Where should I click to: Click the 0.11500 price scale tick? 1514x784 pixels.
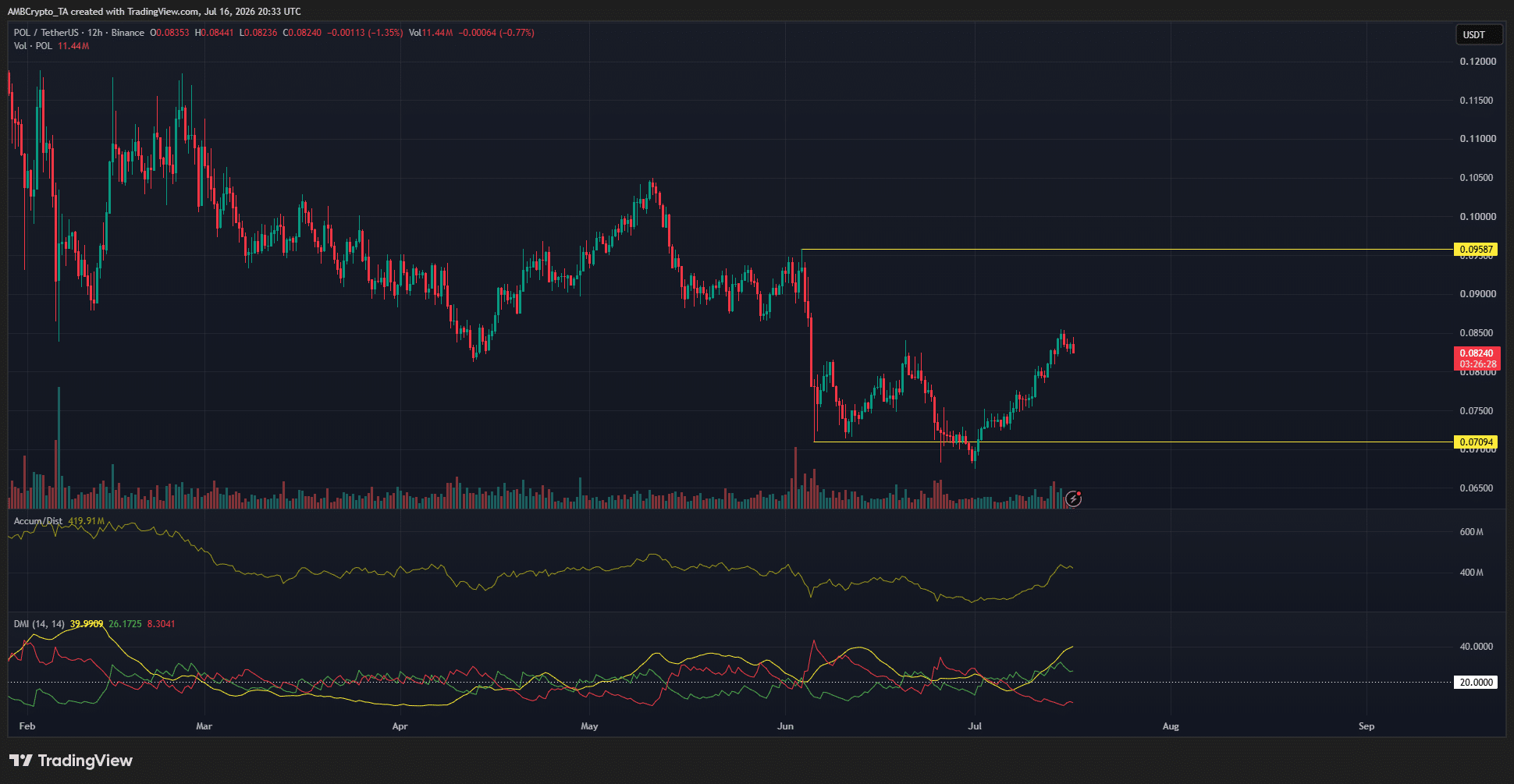[x=1478, y=101]
